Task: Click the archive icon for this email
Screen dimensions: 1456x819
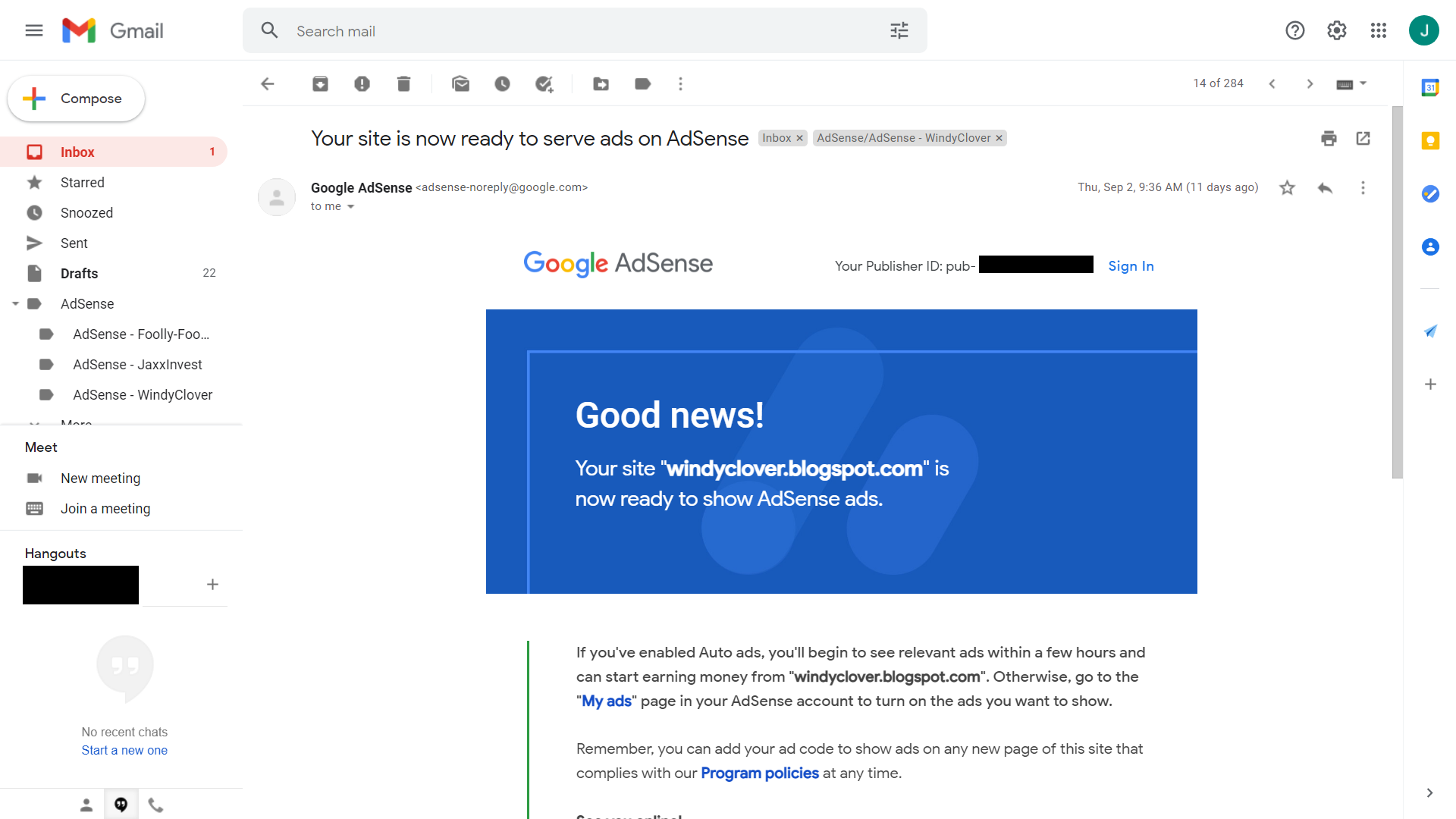Action: click(x=320, y=84)
